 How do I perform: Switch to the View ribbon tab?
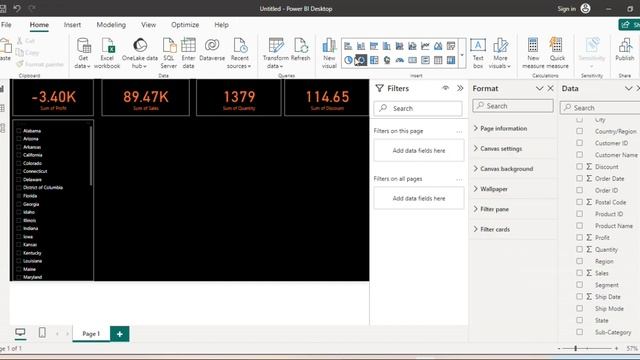(149, 25)
